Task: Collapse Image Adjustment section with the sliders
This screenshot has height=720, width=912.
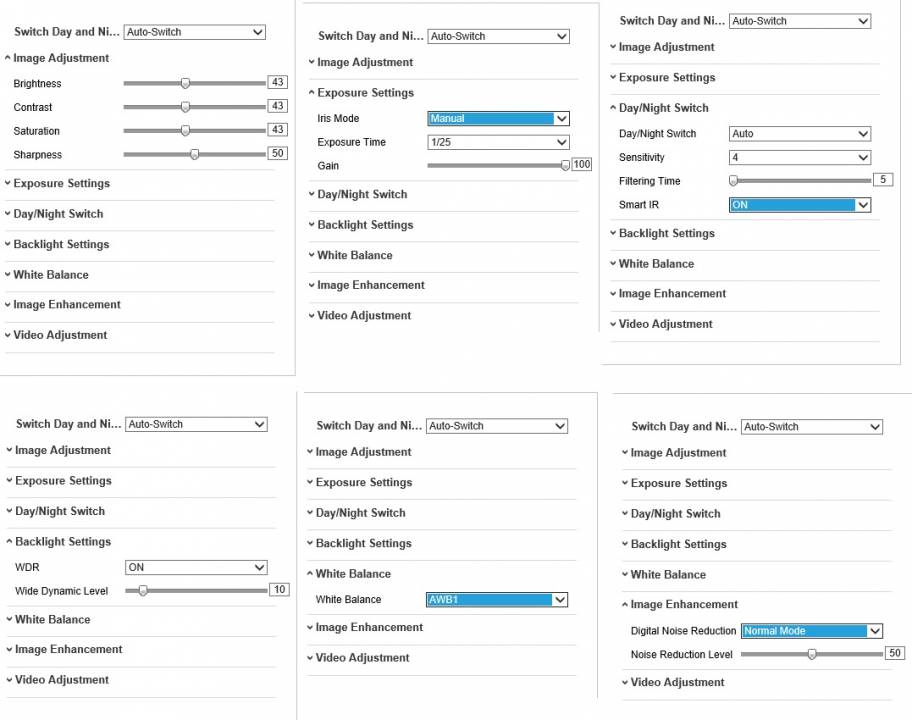Action: click(x=57, y=58)
